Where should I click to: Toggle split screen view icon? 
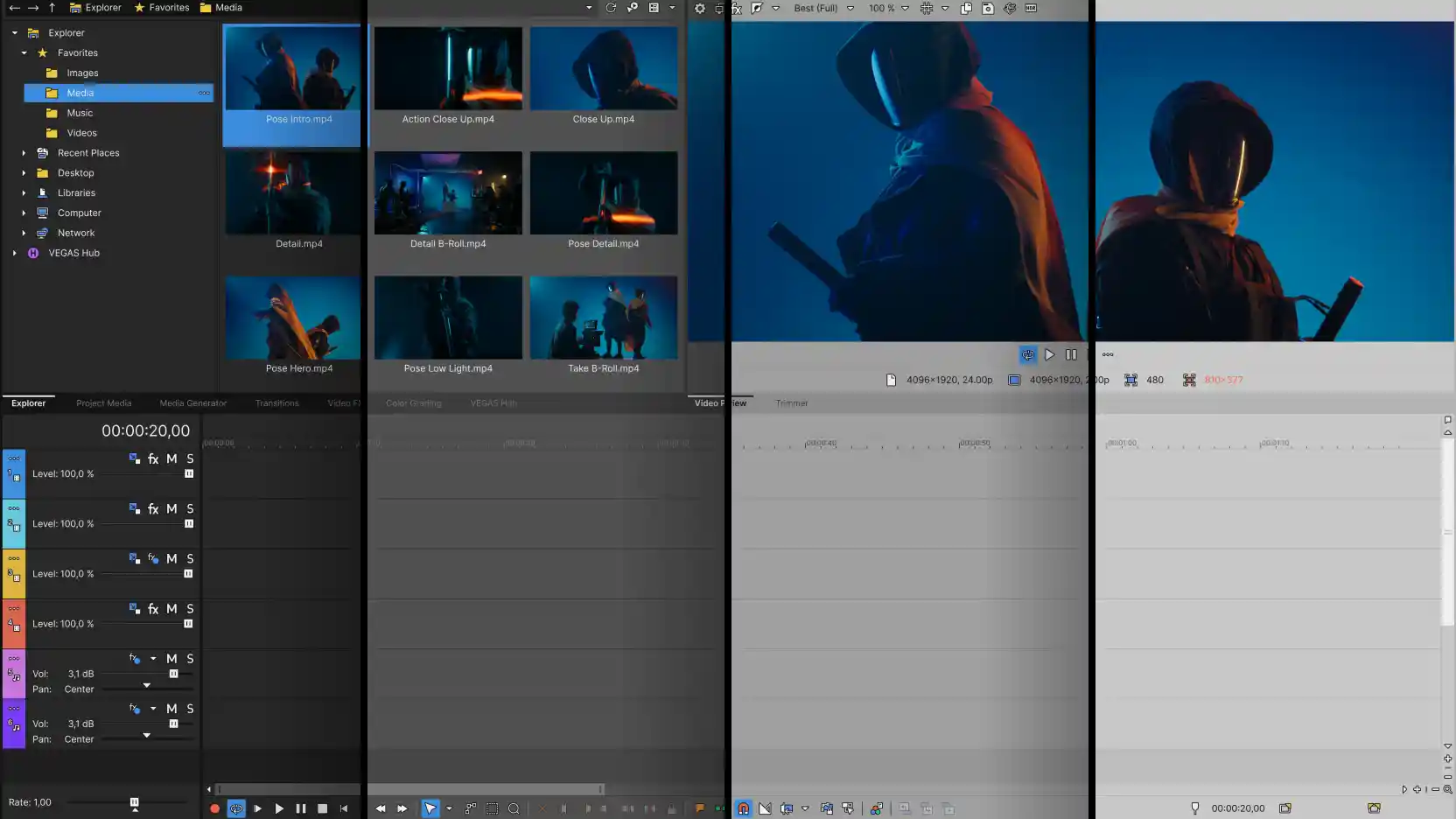coord(757,8)
